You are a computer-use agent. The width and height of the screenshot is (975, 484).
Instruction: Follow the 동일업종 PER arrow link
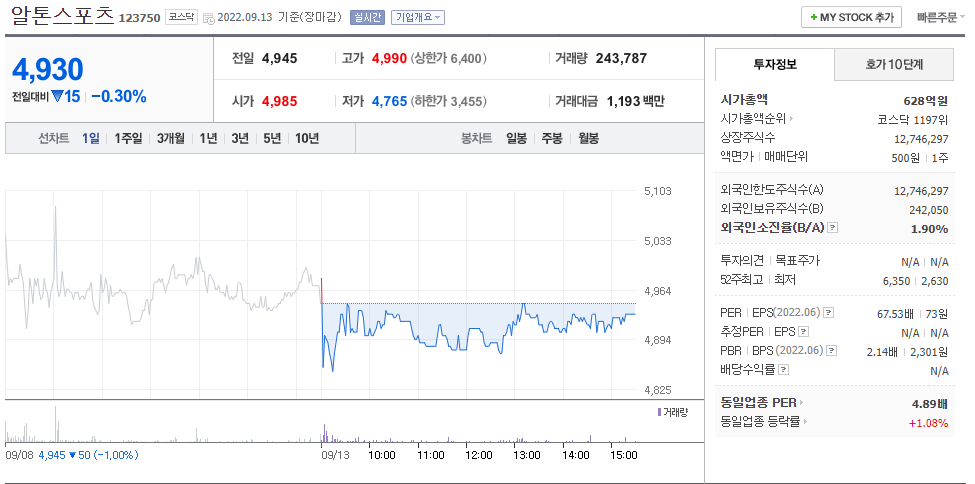802,403
